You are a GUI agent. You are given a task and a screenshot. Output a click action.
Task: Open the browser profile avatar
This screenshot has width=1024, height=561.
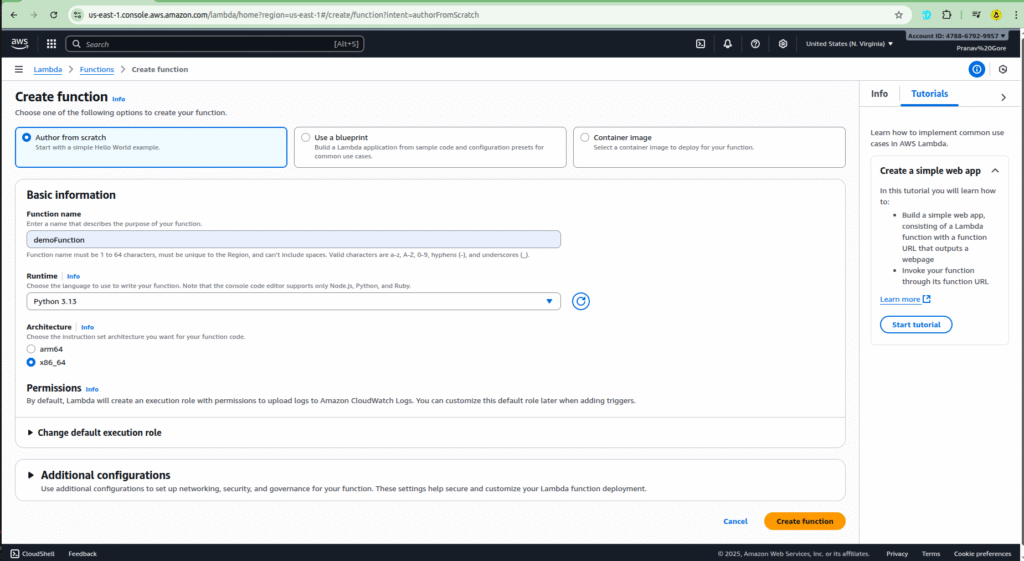996,14
